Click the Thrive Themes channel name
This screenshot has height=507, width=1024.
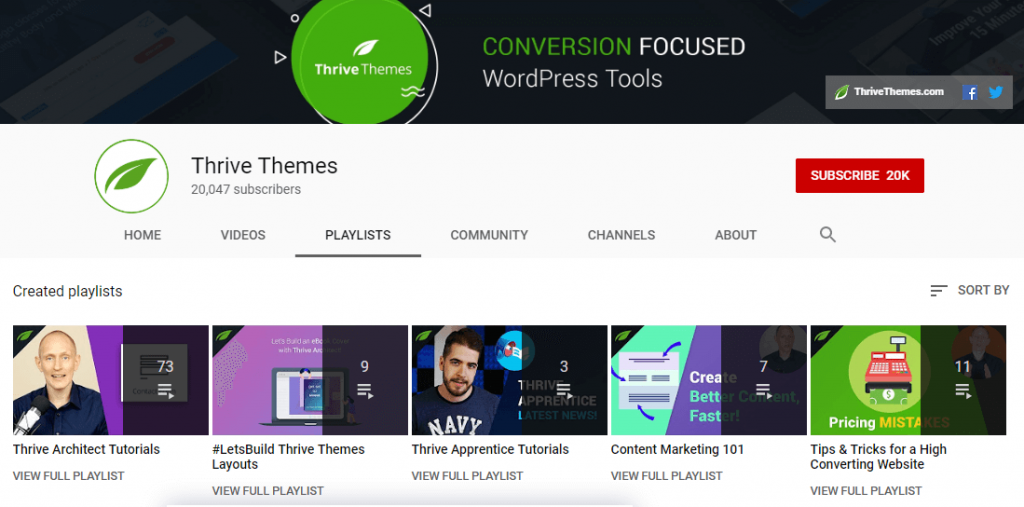pos(264,166)
